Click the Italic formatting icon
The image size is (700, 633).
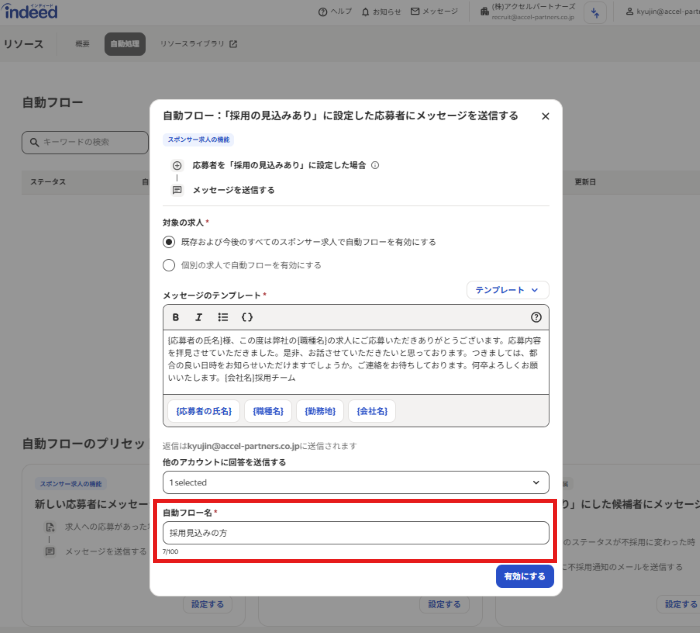(199, 317)
